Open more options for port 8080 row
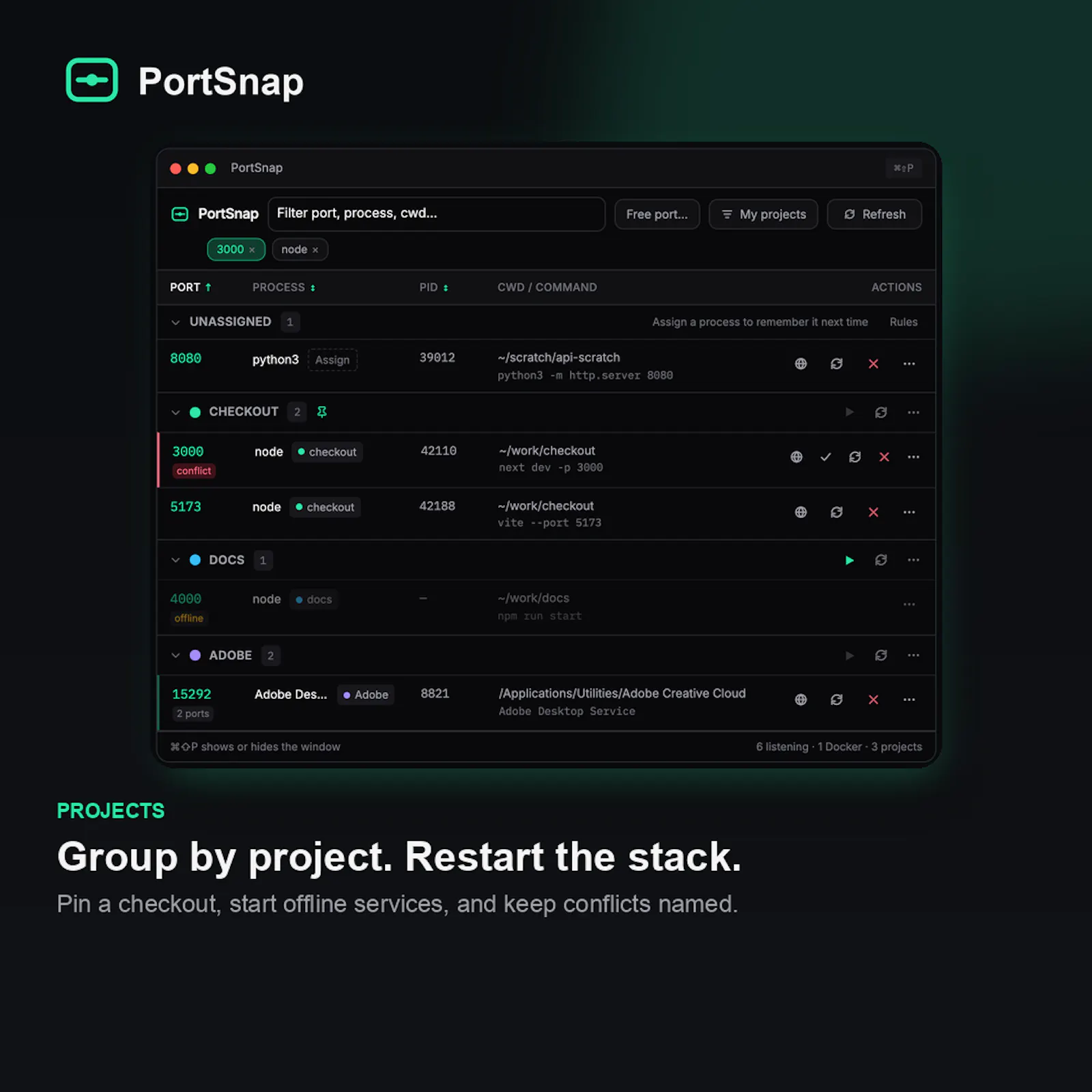The image size is (1092, 1092). (x=909, y=364)
